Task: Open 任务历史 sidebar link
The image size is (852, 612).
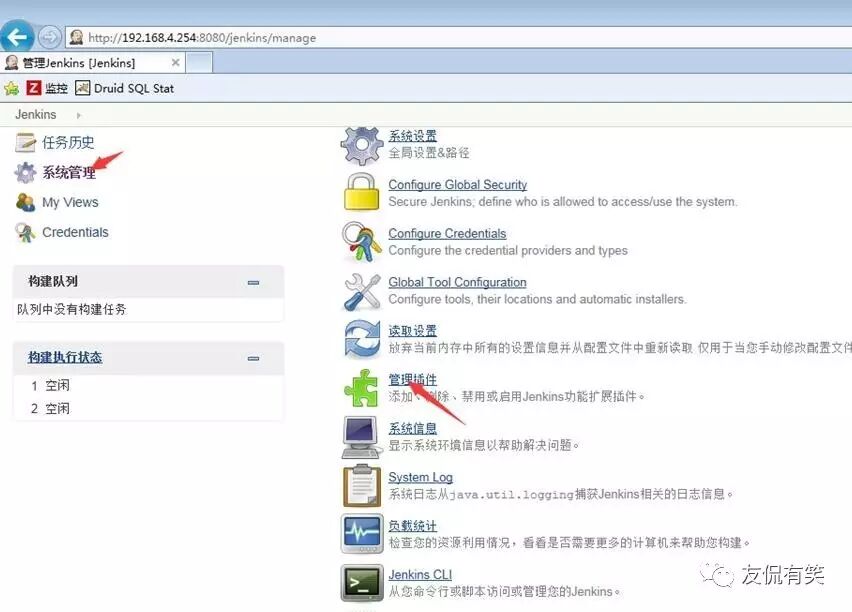Action: 68,142
